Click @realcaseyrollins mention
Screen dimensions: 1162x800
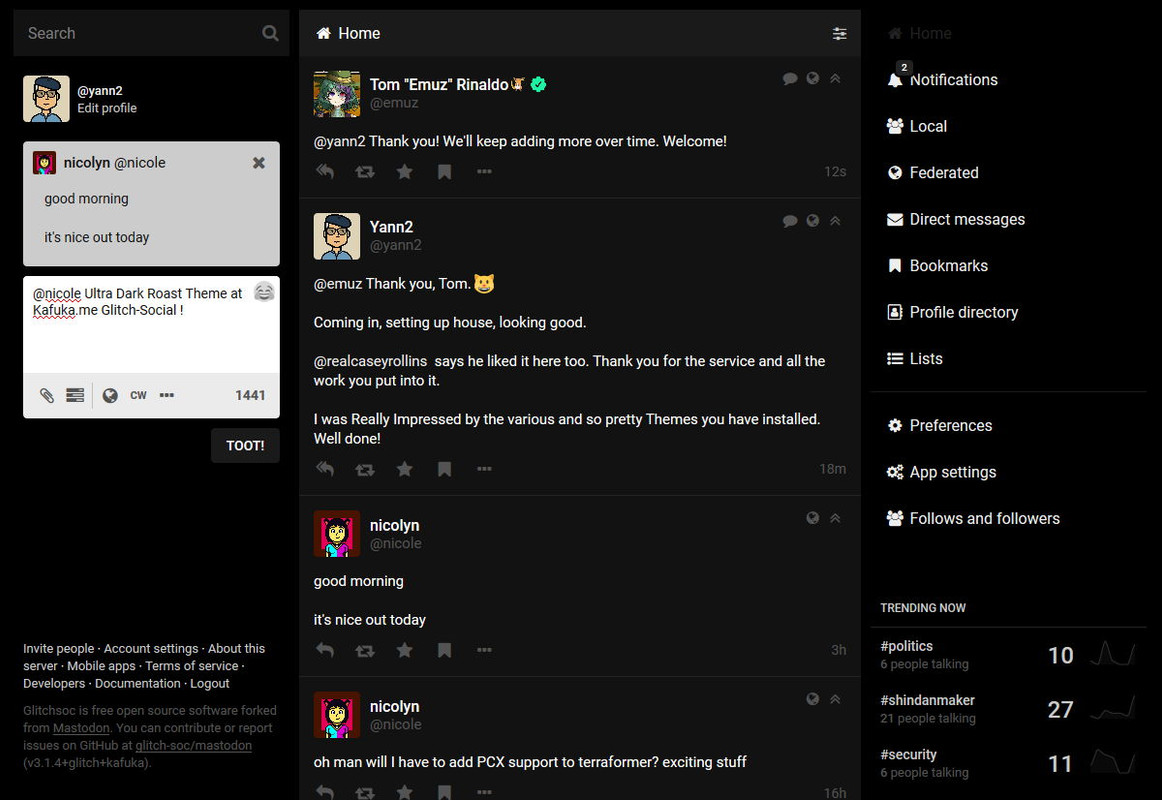[371, 361]
